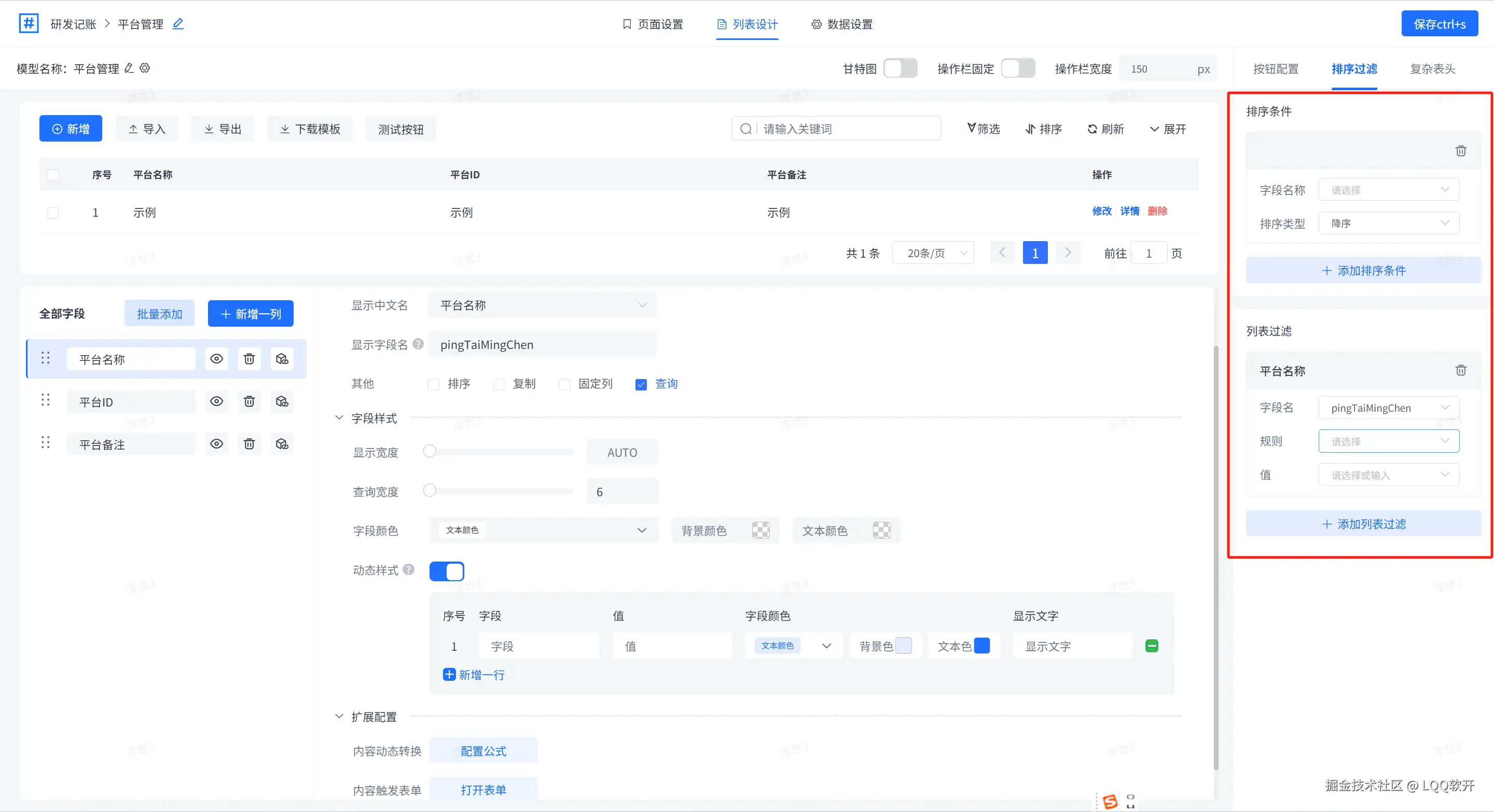Click the trash icon on the 排序条件 card
Screen dimensions: 1494x812
[1460, 151]
